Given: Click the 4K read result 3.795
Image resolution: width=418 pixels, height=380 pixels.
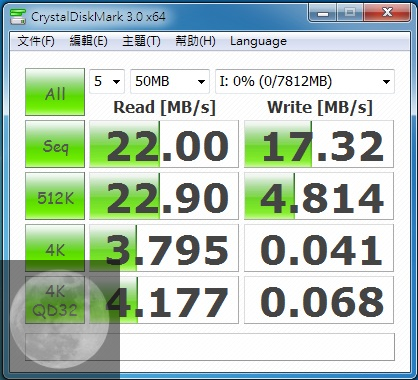Looking at the screenshot, I should pyautogui.click(x=164, y=248).
